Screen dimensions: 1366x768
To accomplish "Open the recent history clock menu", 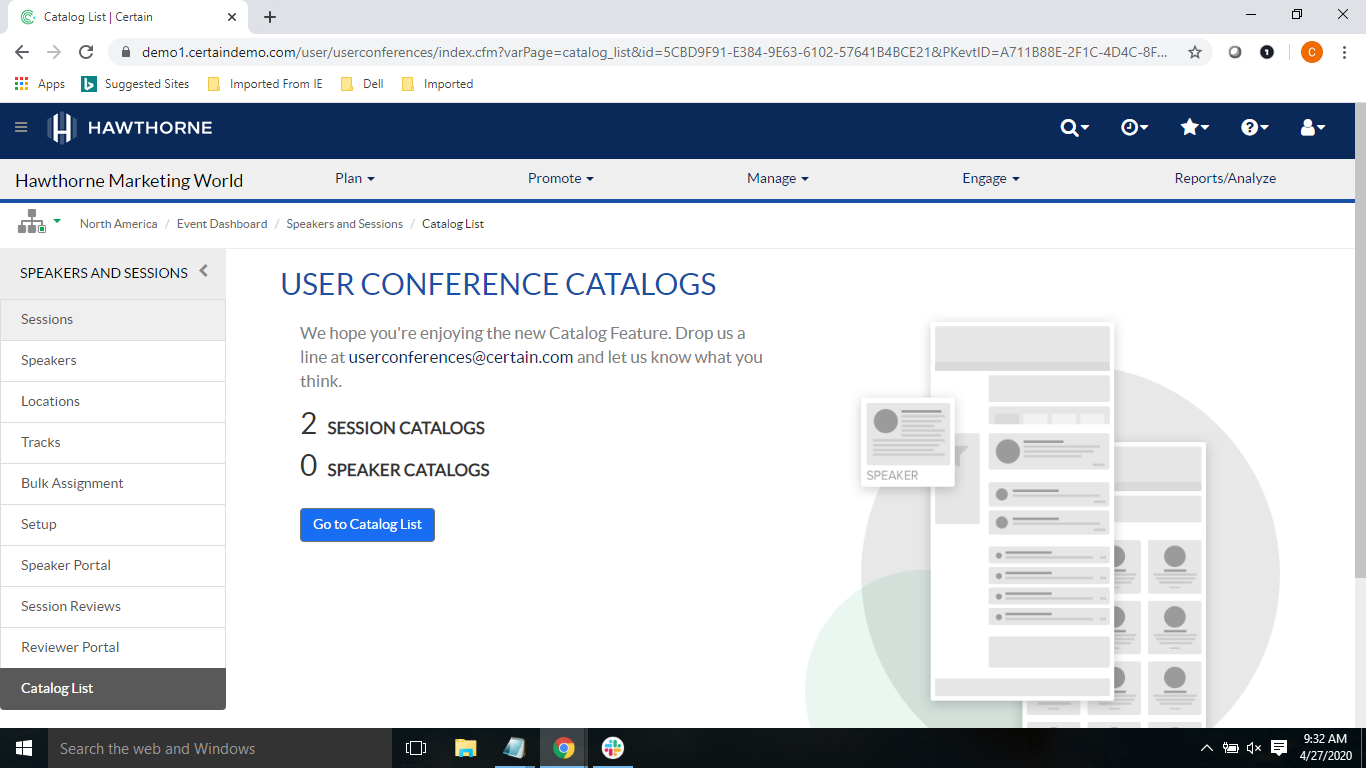I will [1134, 128].
